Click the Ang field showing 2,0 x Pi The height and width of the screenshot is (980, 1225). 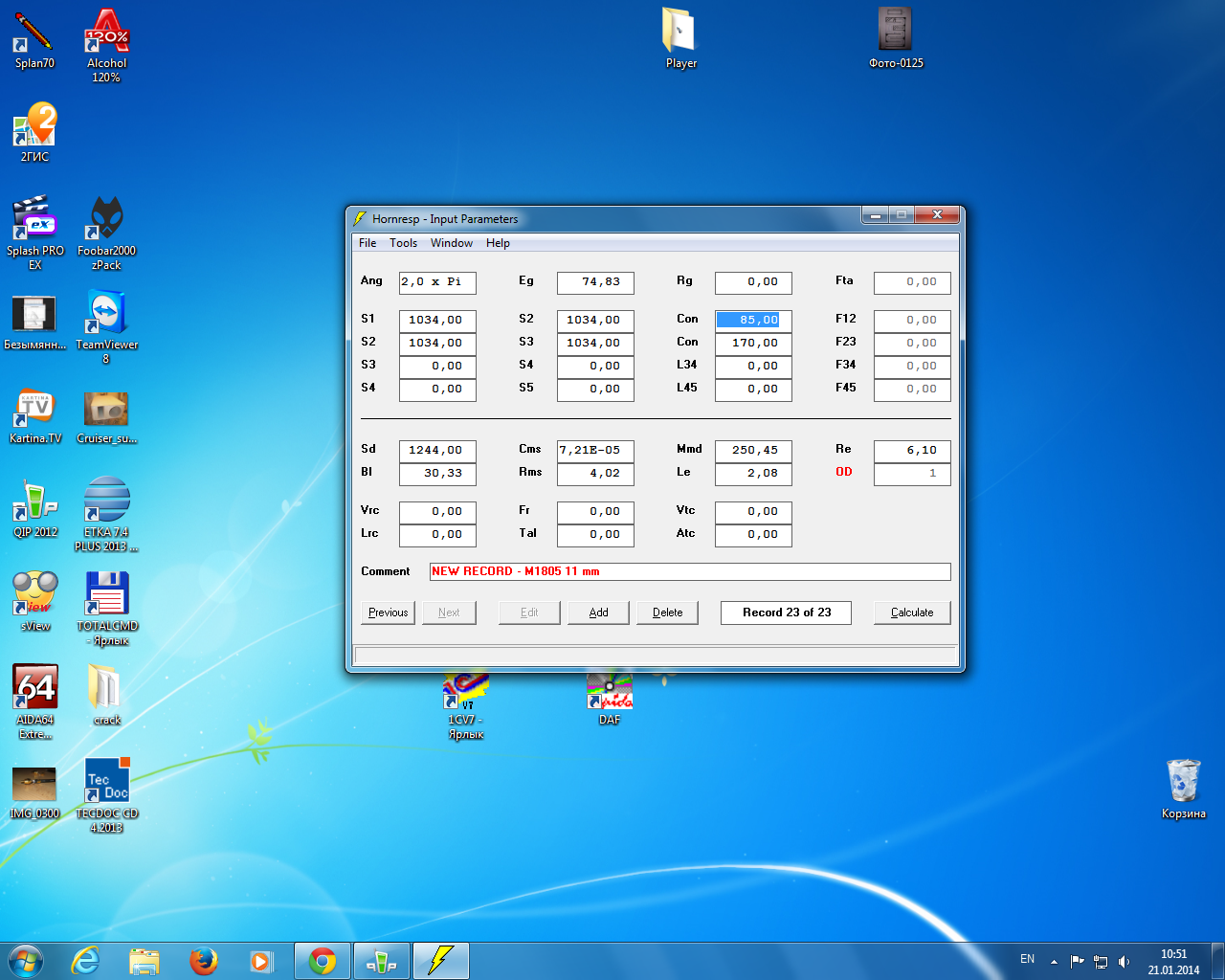coord(437,282)
